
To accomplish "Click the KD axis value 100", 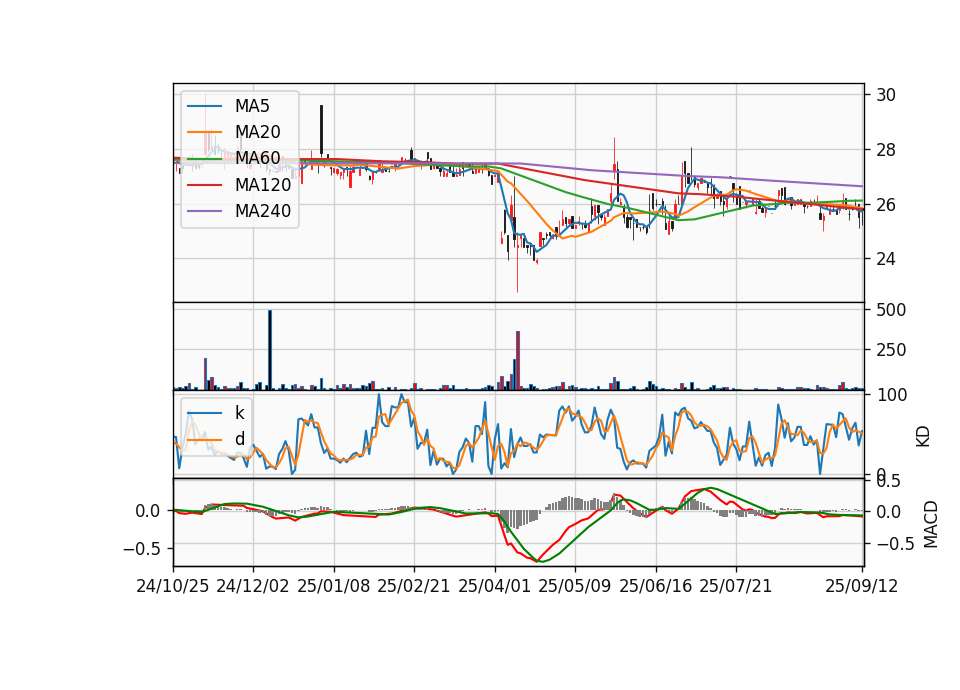I will tap(891, 395).
